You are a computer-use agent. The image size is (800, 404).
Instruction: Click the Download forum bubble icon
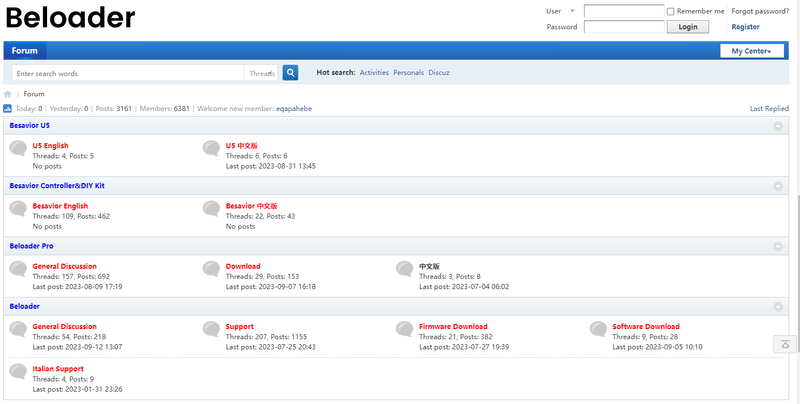point(211,269)
